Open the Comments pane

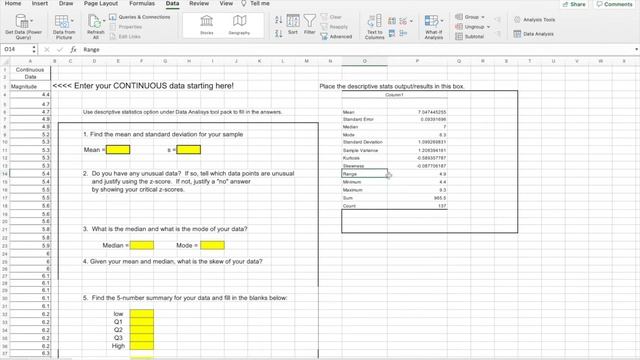tap(614, 4)
